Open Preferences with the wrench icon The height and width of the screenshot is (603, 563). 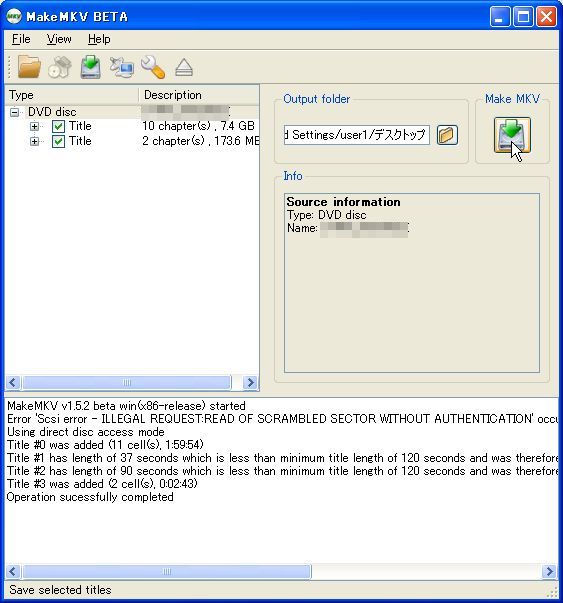(153, 67)
